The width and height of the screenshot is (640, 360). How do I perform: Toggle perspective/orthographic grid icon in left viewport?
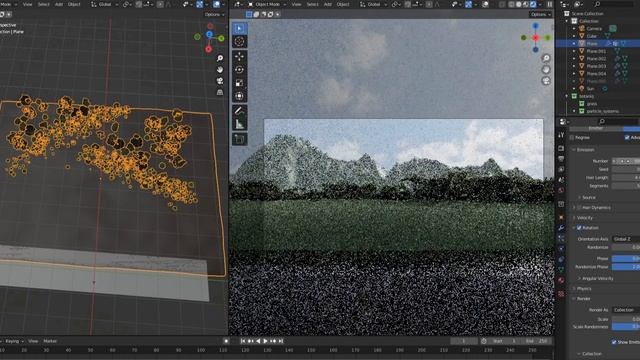(220, 93)
